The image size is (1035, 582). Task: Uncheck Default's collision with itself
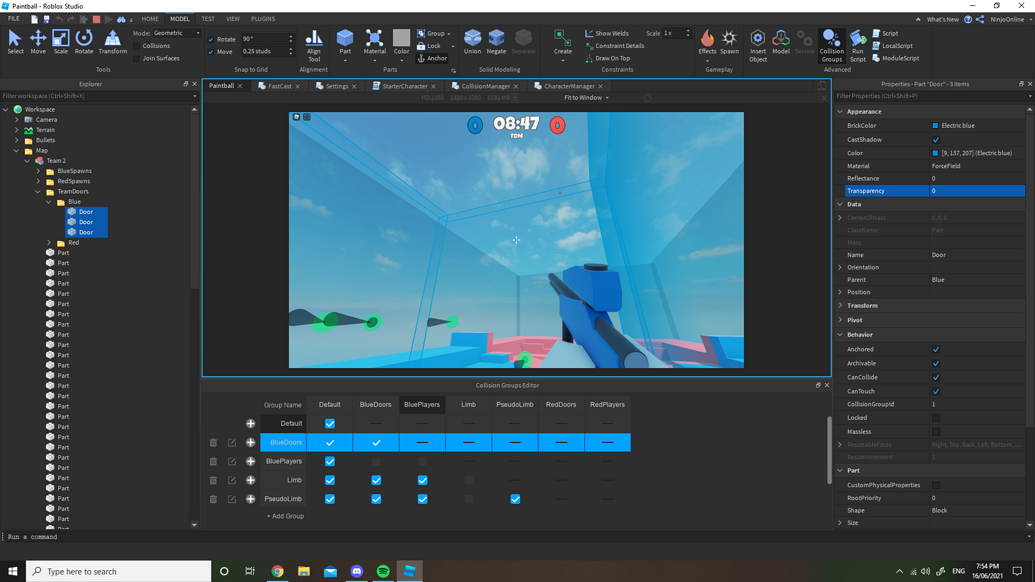pos(329,423)
